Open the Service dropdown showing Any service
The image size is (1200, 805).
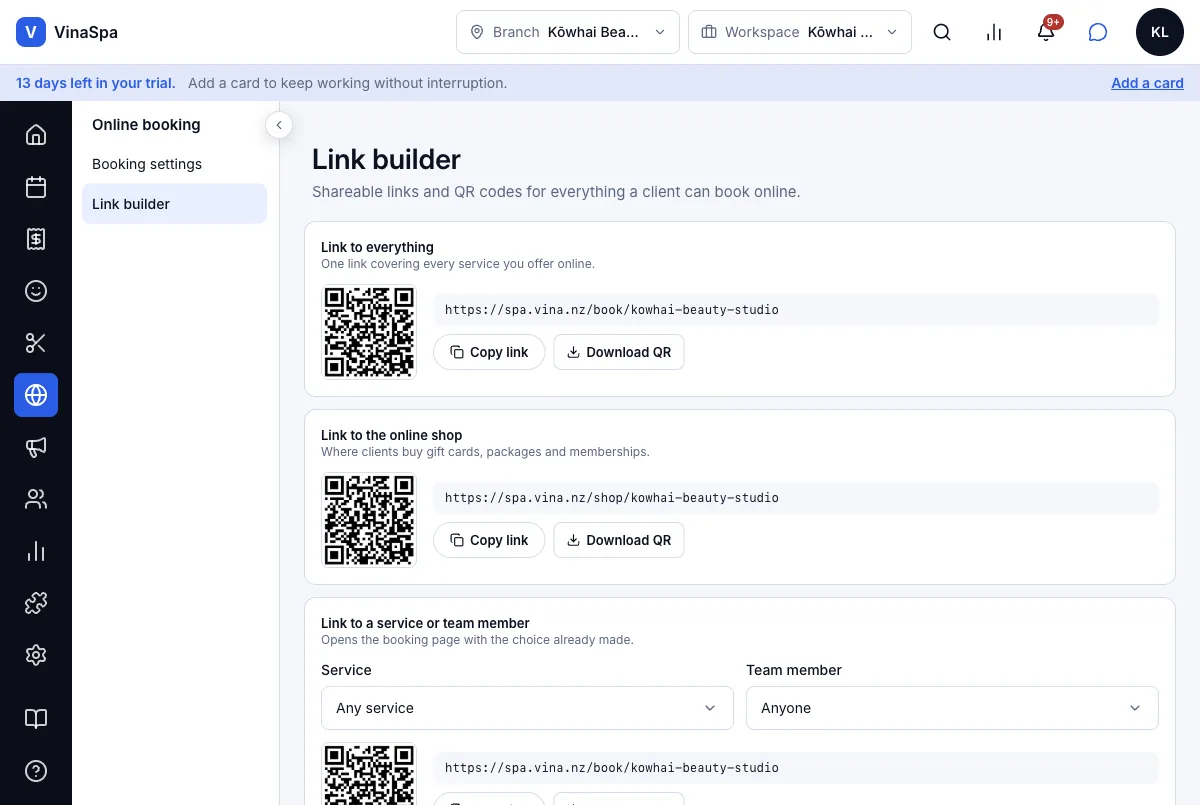[527, 708]
